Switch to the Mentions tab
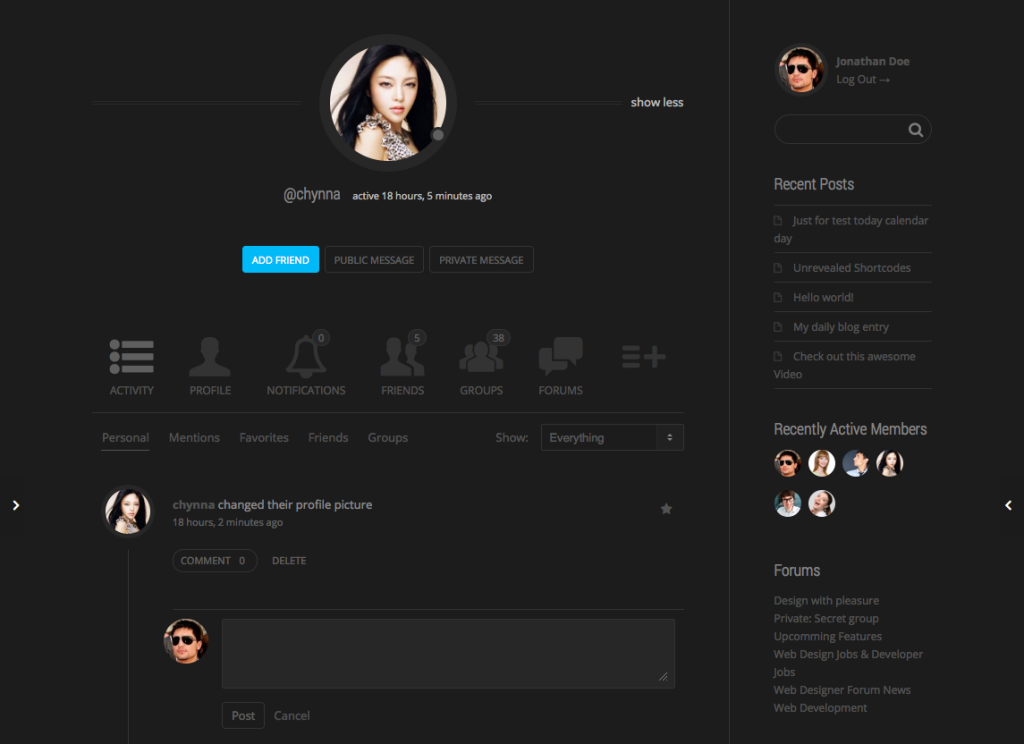Screen dimensions: 1024x744 (x=194, y=437)
